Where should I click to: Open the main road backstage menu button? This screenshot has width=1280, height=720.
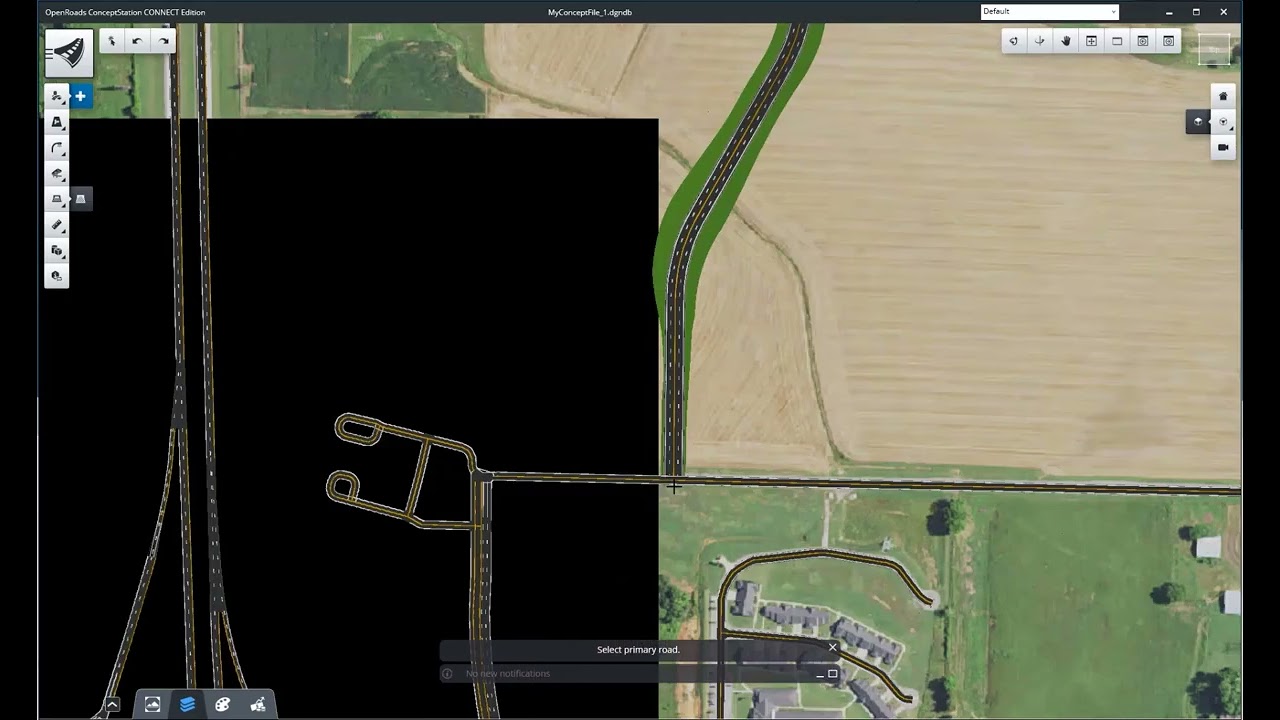pyautogui.click(x=69, y=53)
